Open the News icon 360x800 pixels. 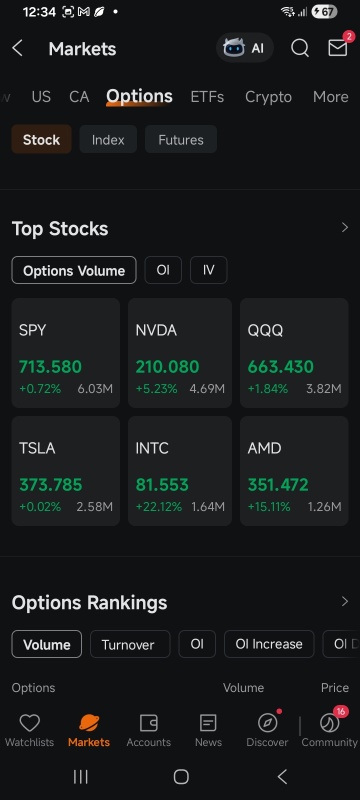208,723
